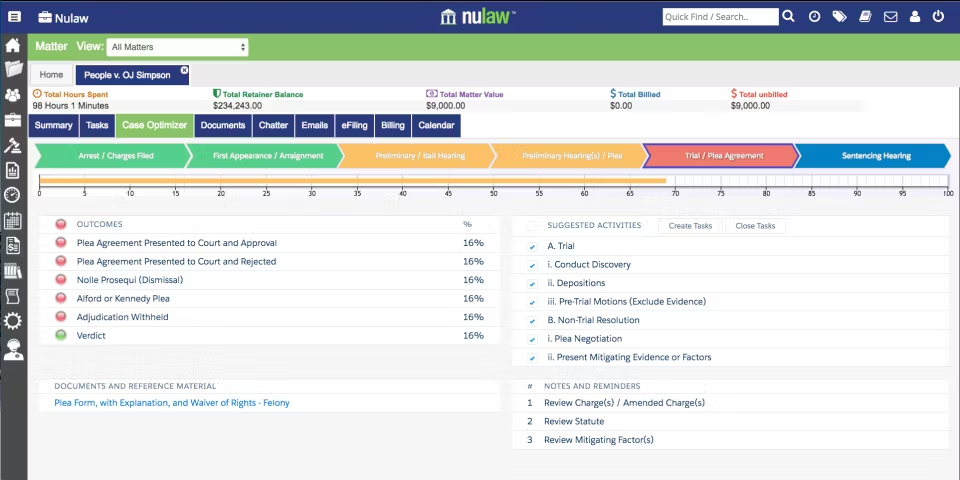The width and height of the screenshot is (960, 480).
Task: Switch to the Summary tab
Action: click(x=53, y=126)
